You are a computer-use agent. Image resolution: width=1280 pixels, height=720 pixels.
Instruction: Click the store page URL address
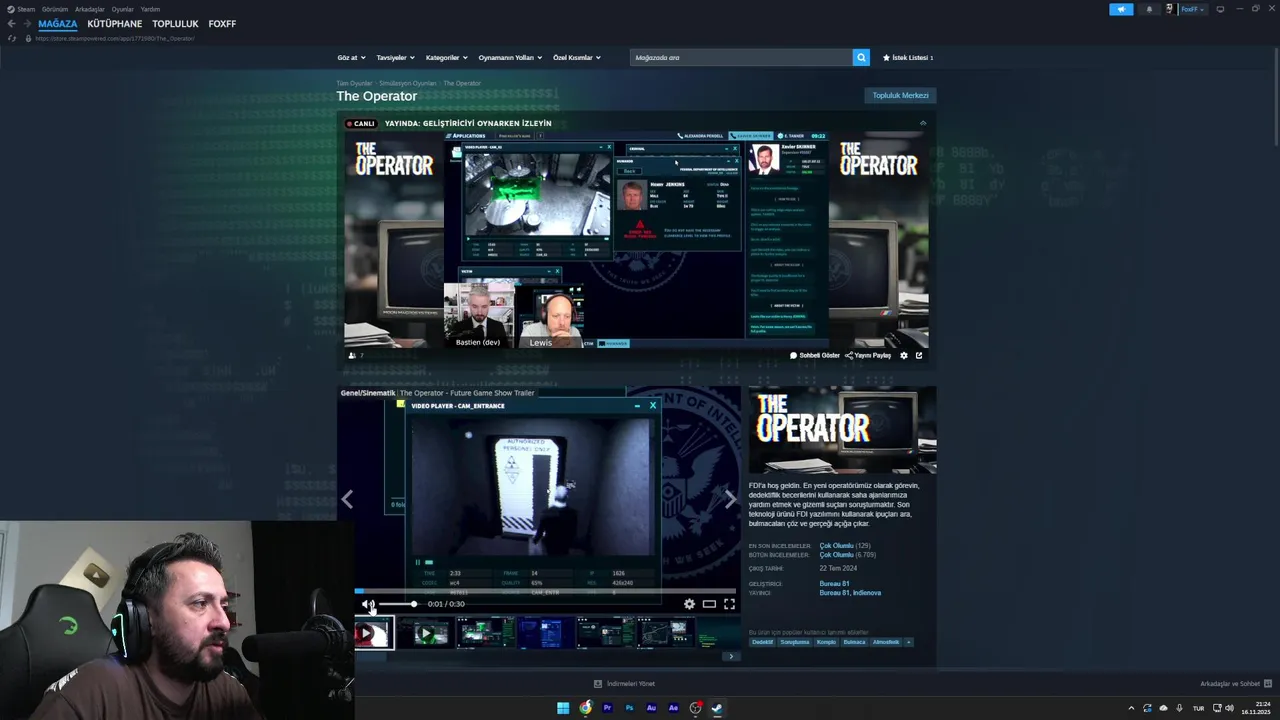coord(115,38)
